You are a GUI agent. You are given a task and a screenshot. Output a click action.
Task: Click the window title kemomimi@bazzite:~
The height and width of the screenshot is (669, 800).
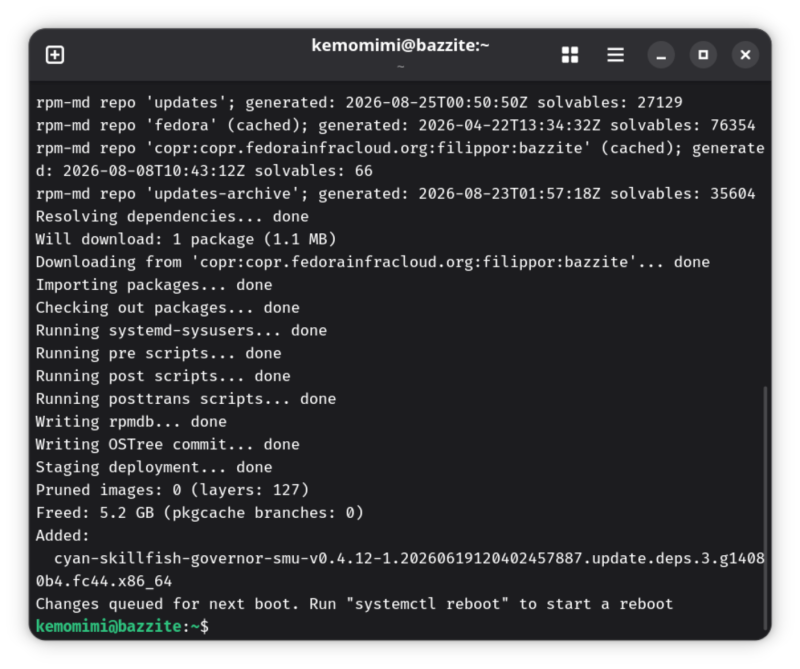click(x=401, y=45)
